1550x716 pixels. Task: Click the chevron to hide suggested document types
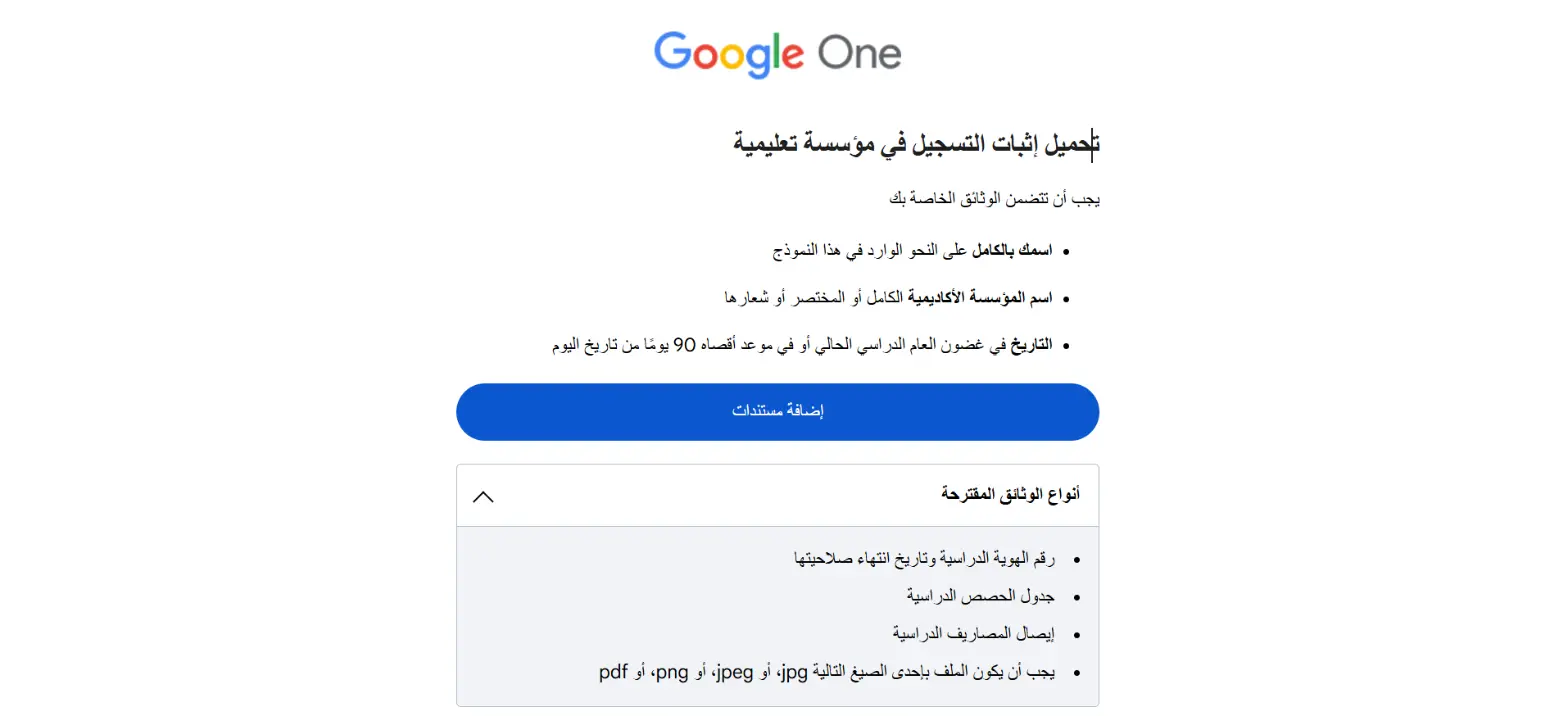484,496
